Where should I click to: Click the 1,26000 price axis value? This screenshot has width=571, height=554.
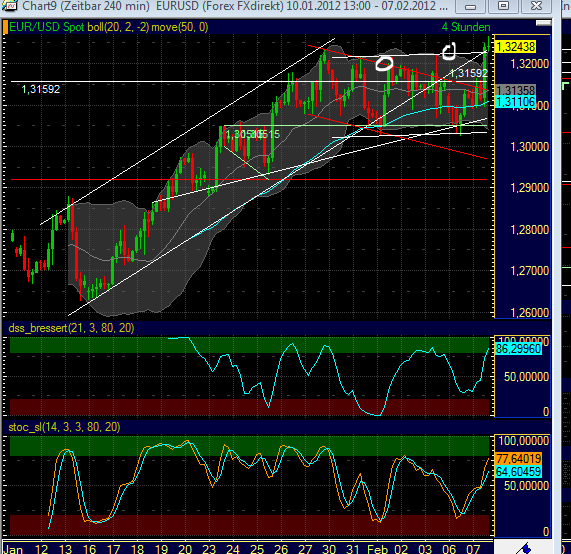coord(529,313)
